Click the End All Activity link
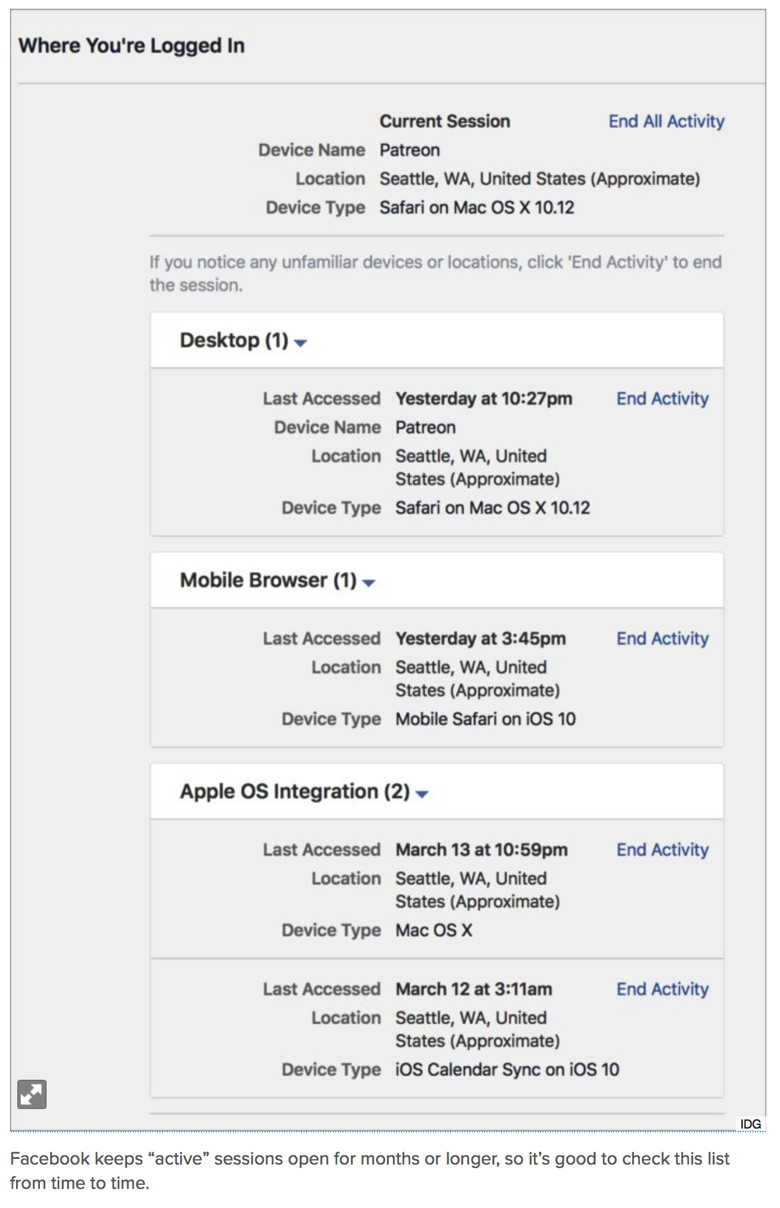This screenshot has height=1208, width=780. click(666, 121)
